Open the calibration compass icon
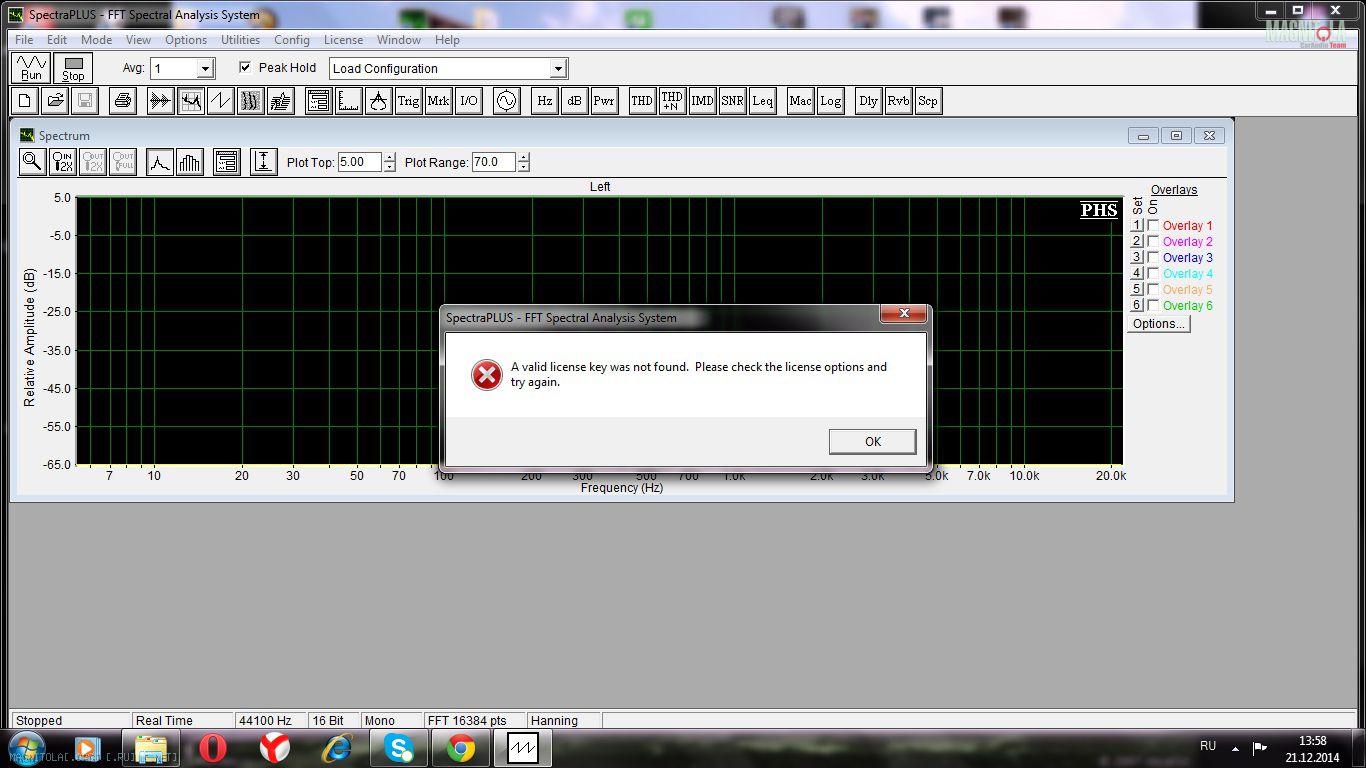Viewport: 1366px width, 768px height. pyautogui.click(x=379, y=101)
